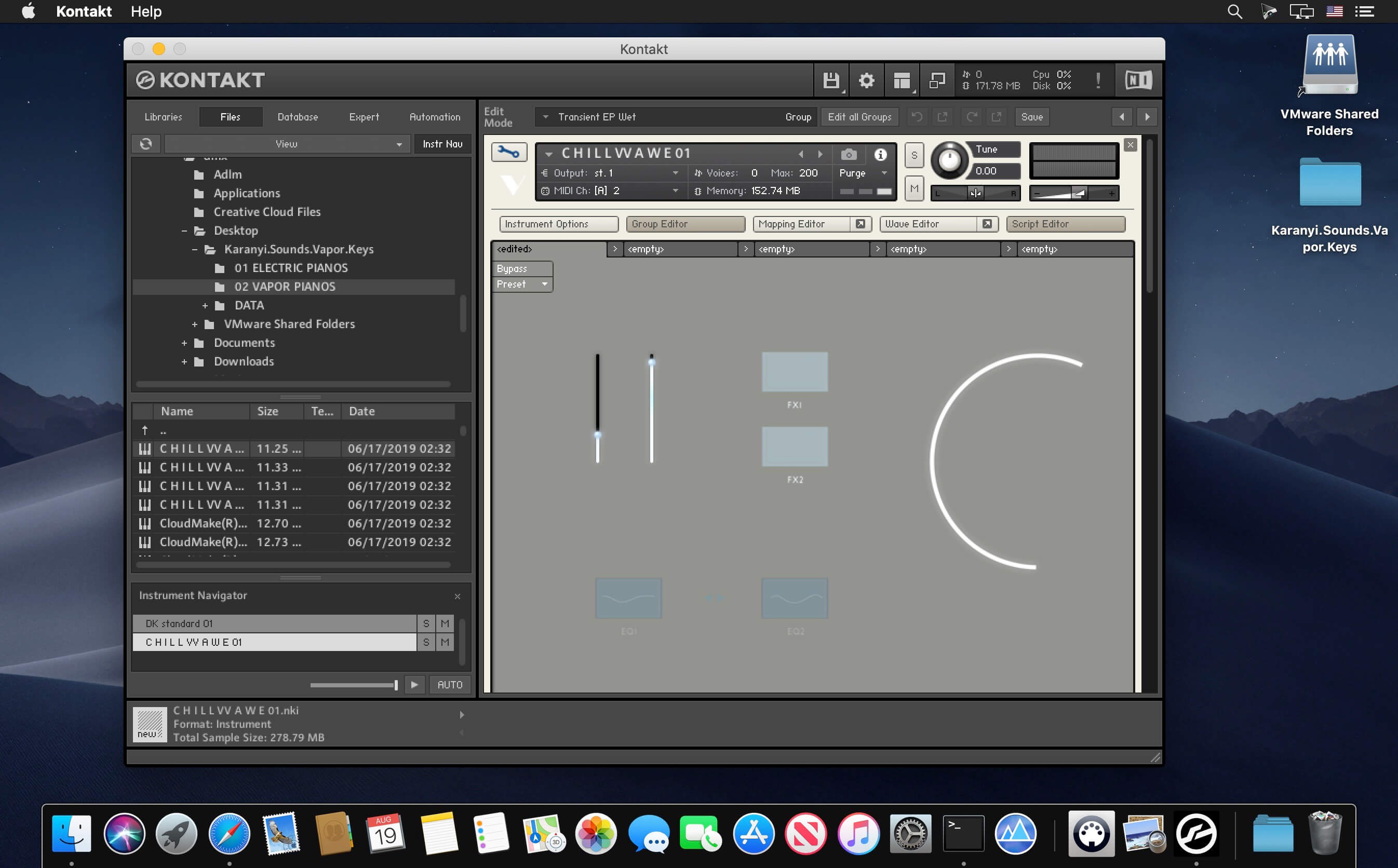Open the script Preset dropdown
The width and height of the screenshot is (1398, 868).
(522, 284)
